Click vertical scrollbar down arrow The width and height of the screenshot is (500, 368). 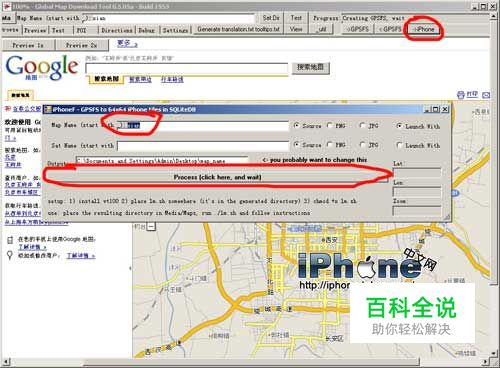(494, 353)
